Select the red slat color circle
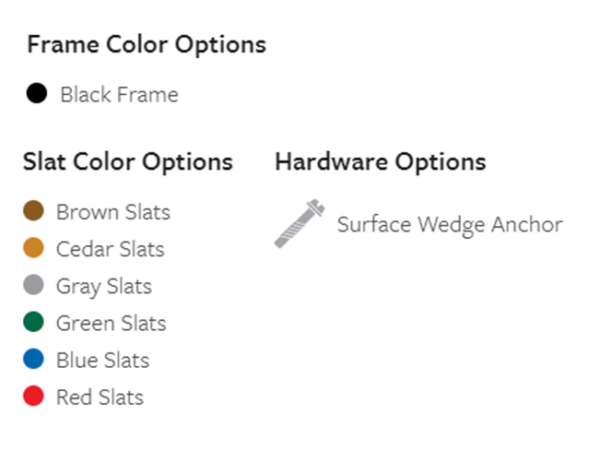Viewport: 600px width, 474px height. (34, 396)
